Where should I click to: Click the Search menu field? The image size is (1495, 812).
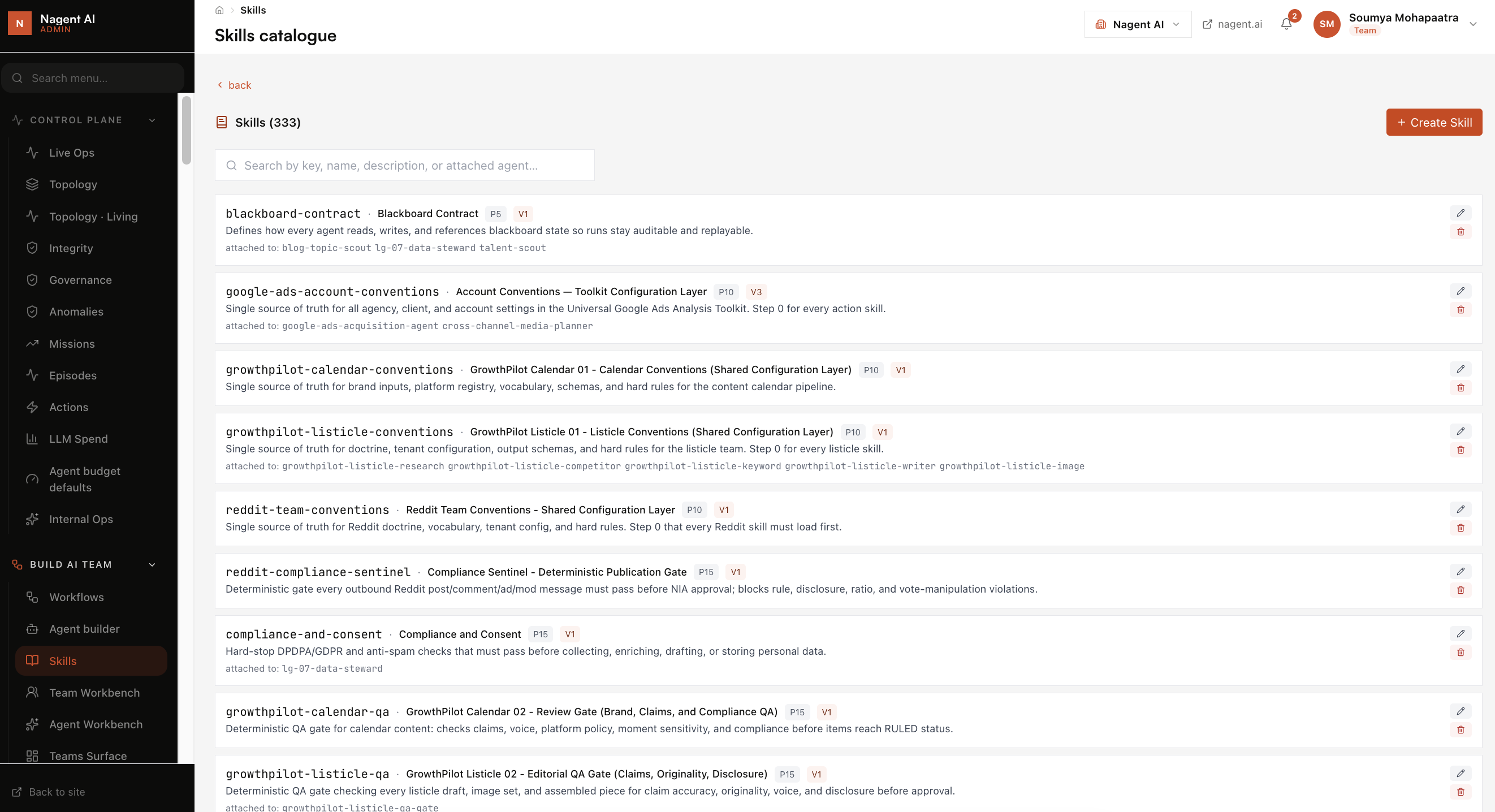coord(93,78)
